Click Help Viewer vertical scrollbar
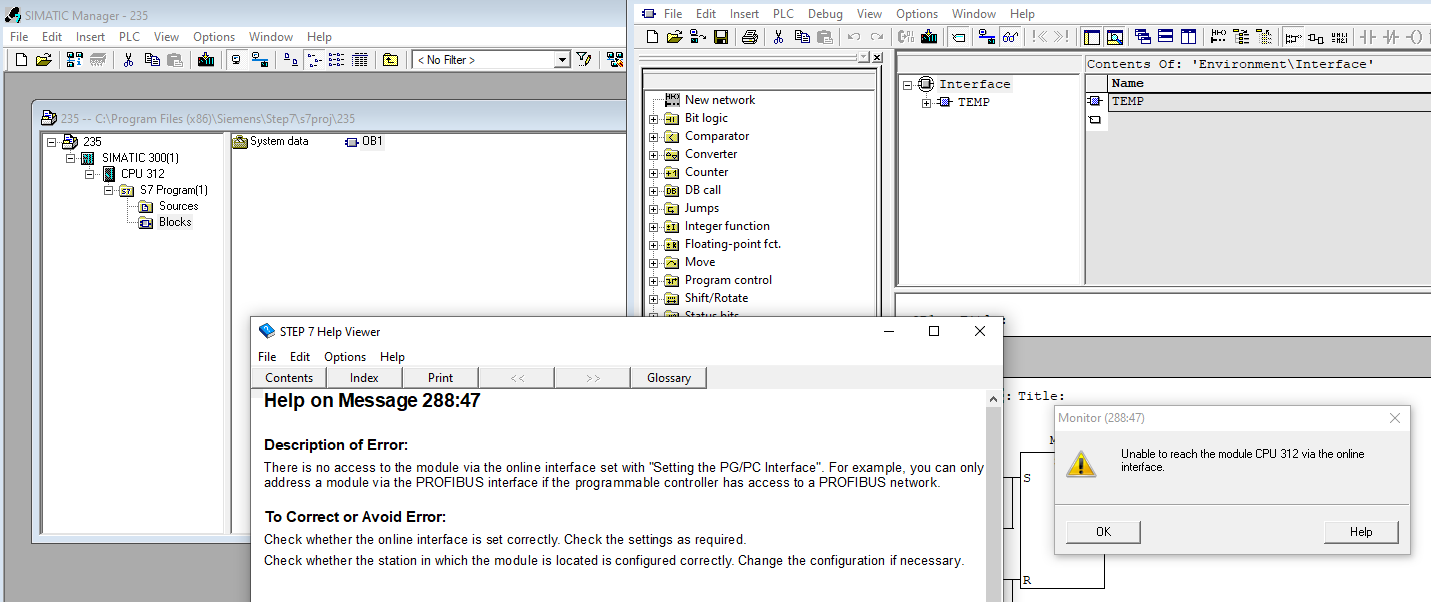The height and width of the screenshot is (602, 1431). click(x=993, y=497)
